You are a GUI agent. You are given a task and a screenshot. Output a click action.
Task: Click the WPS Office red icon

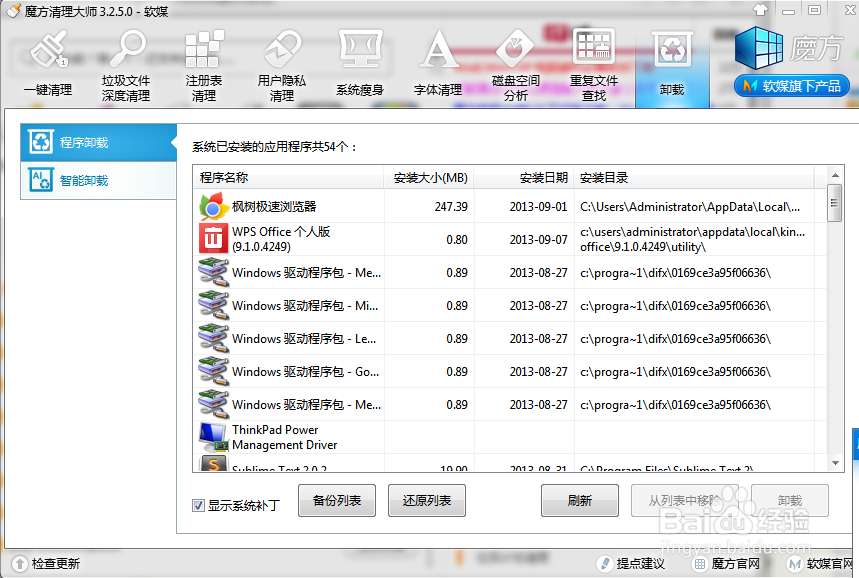point(213,239)
